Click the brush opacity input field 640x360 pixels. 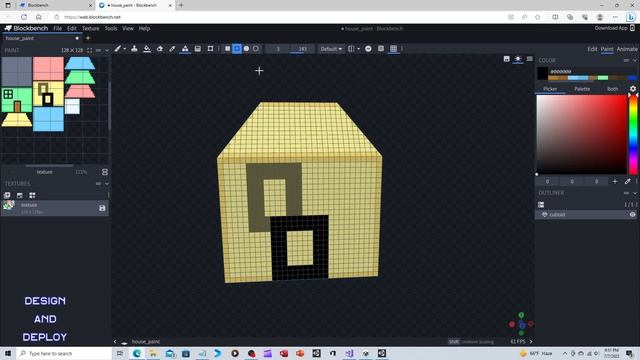point(302,49)
